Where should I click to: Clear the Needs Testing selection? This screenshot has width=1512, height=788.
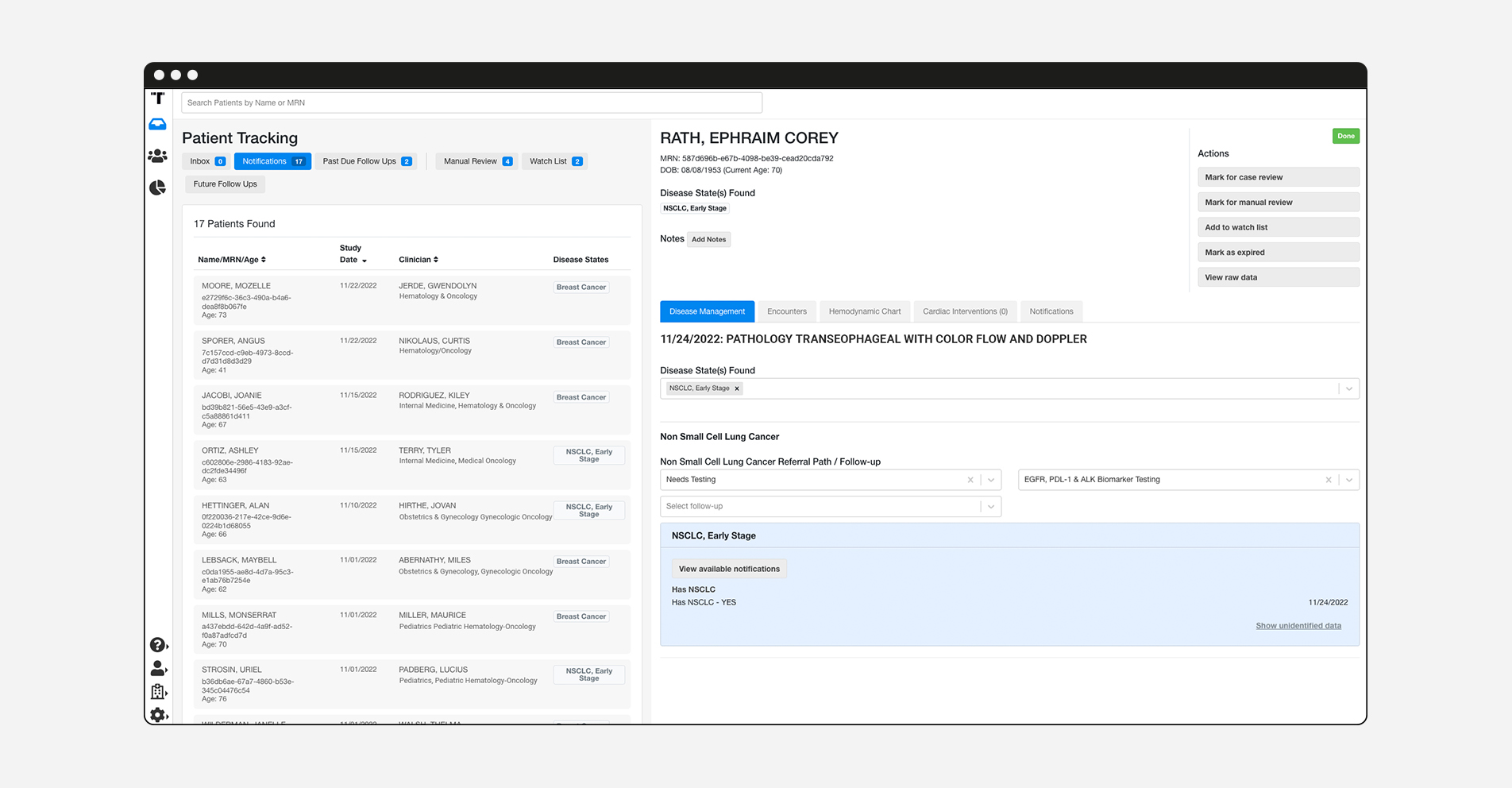click(970, 480)
